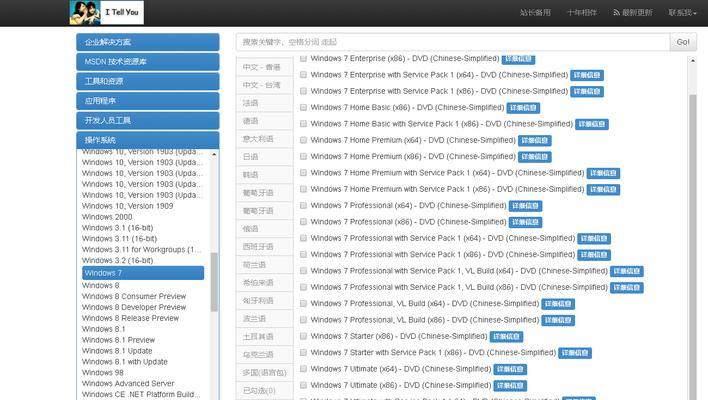708x400 pixels.
Task: Show details for Windows 7 Ultimate (x64)
Action: 510,369
